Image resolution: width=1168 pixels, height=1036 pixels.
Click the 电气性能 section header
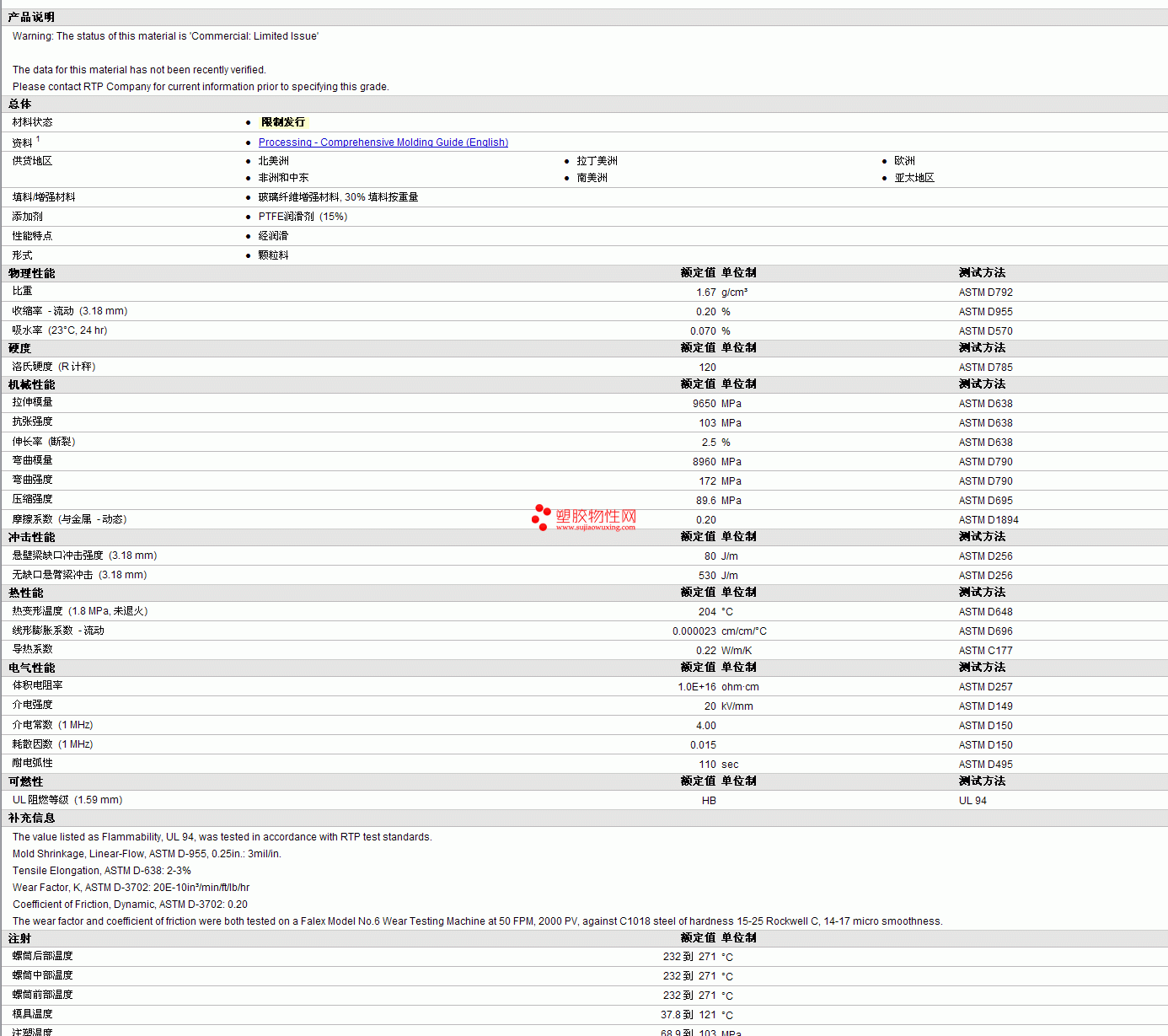(x=31, y=668)
